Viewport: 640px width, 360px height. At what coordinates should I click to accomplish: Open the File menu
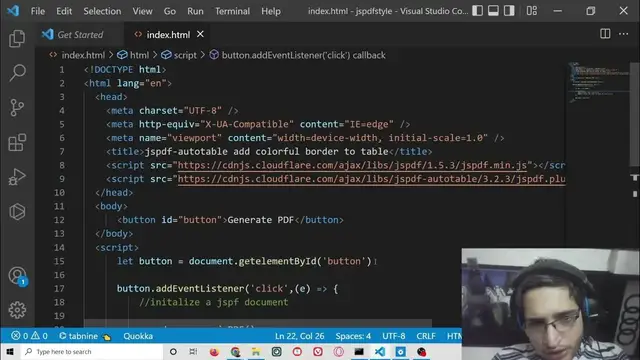coord(38,11)
